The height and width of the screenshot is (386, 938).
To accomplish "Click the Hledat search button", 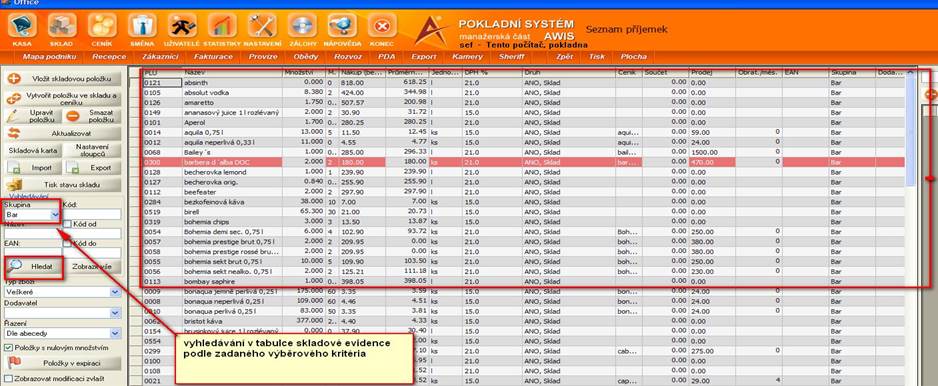I will (34, 266).
